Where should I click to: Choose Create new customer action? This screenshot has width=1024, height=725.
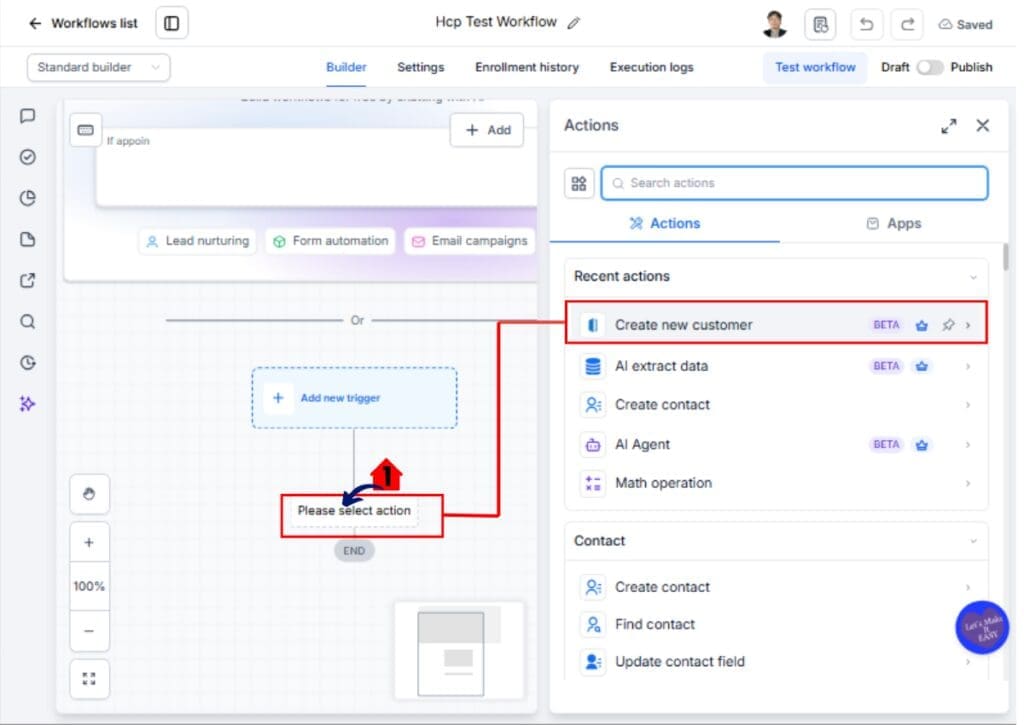pyautogui.click(x=776, y=325)
